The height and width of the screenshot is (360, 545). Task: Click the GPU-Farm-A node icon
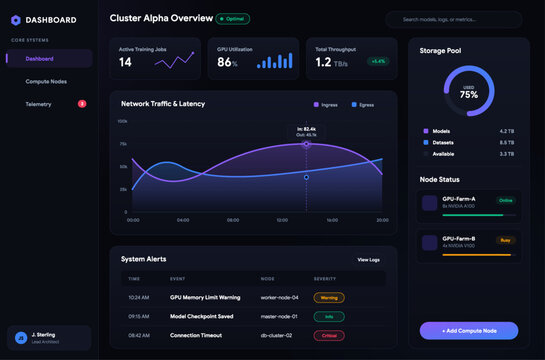point(430,203)
